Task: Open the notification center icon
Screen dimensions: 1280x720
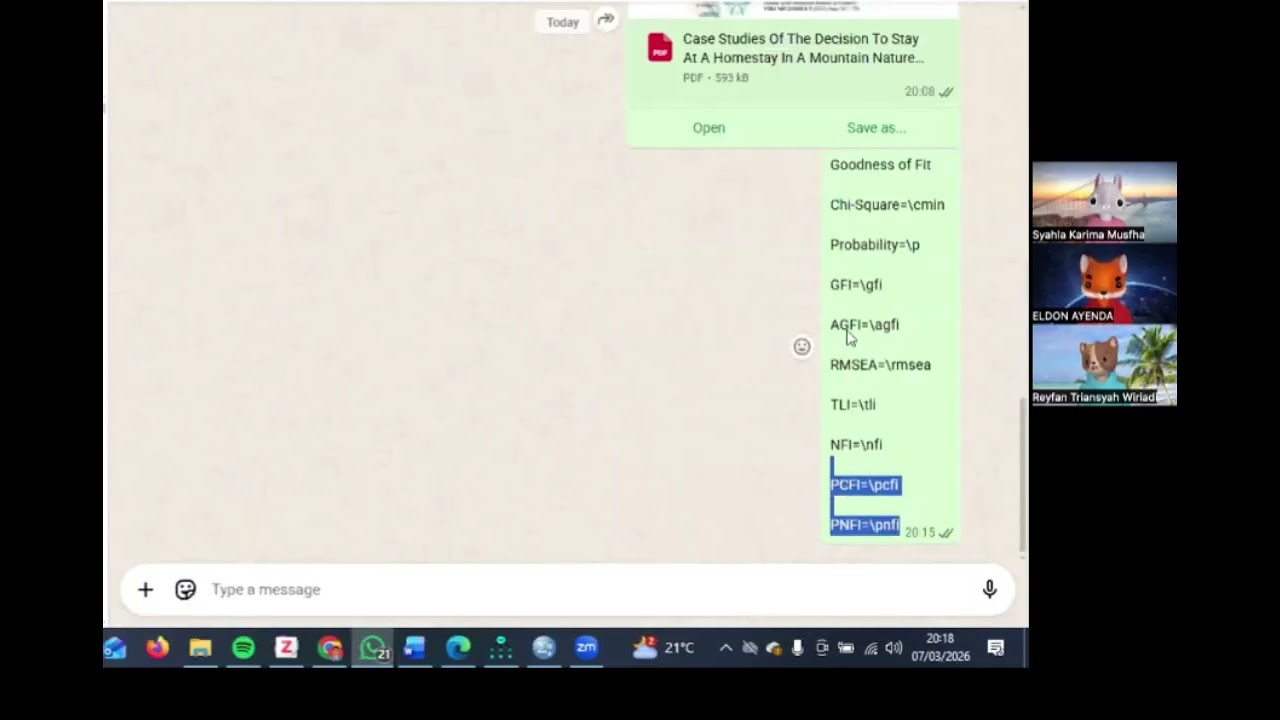Action: click(x=996, y=648)
